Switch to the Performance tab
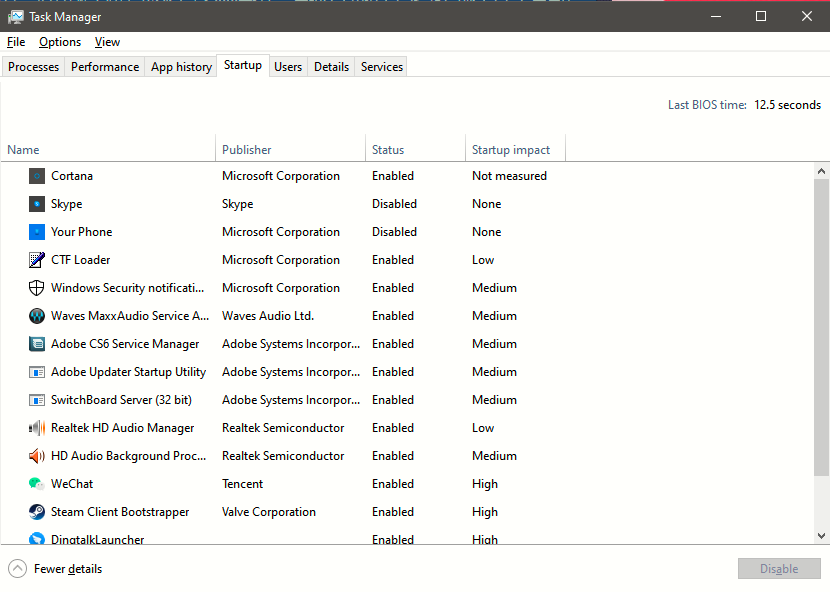This screenshot has width=830, height=592. point(105,67)
